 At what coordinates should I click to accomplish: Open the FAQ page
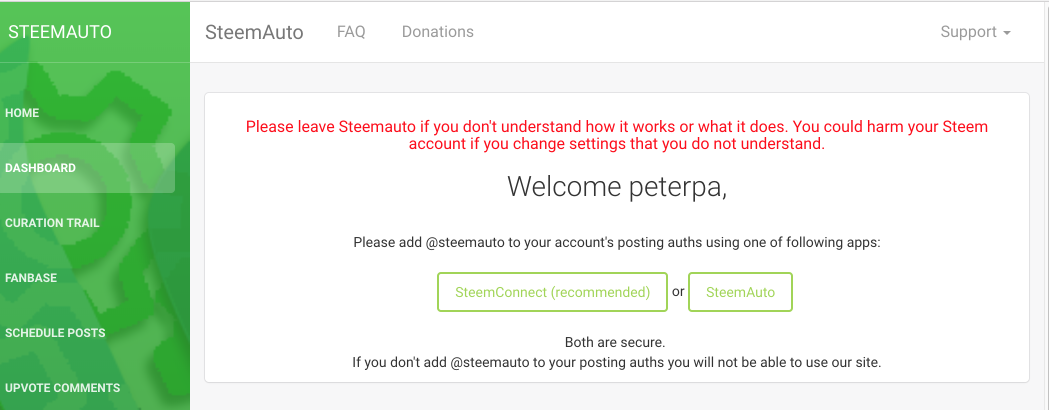coord(351,31)
